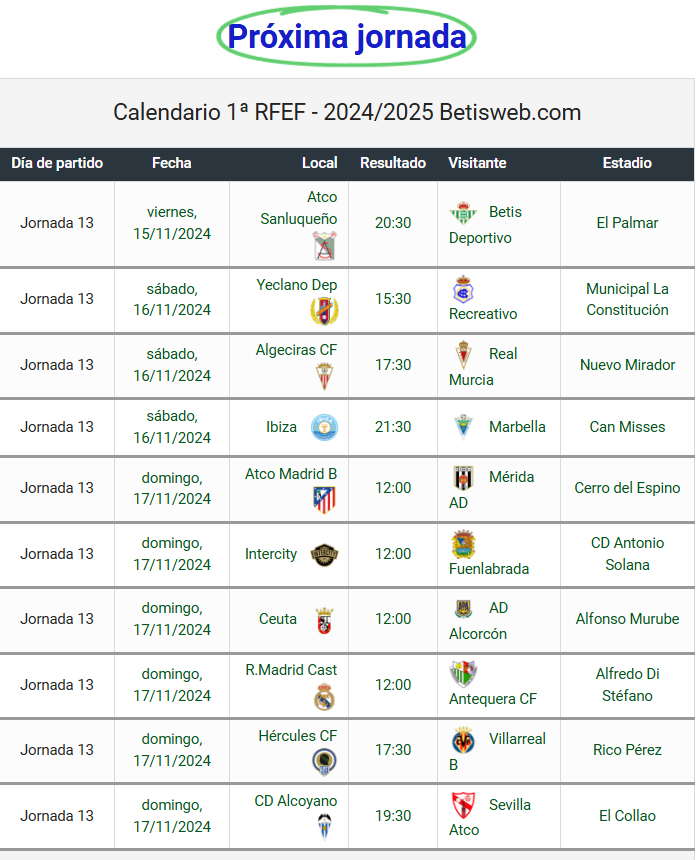The image size is (697, 860).
Task: Click the Atco Madrid B crest
Action: tap(325, 500)
